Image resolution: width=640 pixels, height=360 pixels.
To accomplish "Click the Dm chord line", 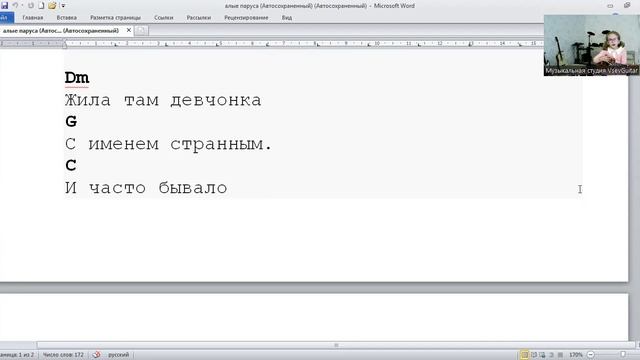I will pos(77,78).
